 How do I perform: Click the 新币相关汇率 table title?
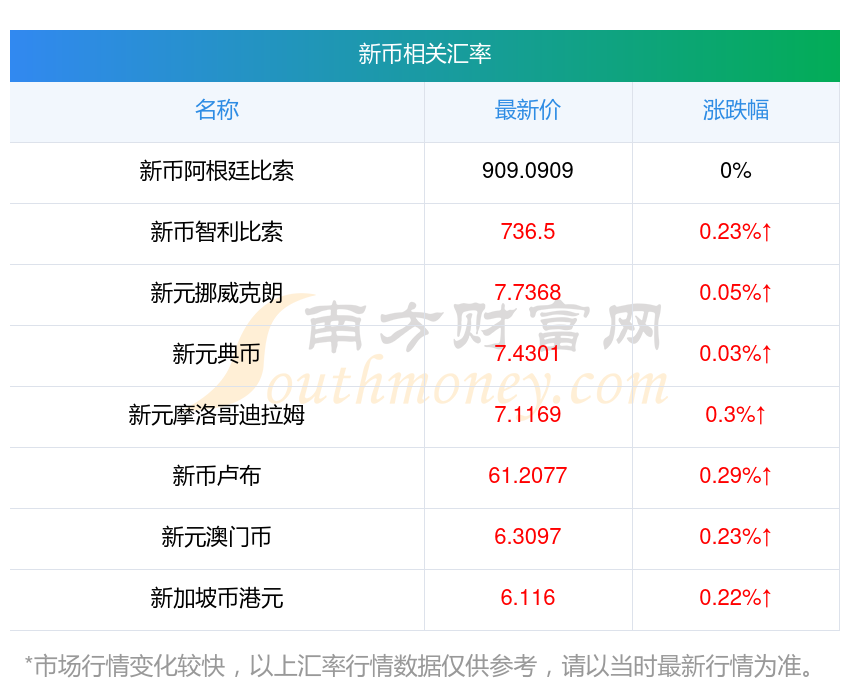coord(424,54)
